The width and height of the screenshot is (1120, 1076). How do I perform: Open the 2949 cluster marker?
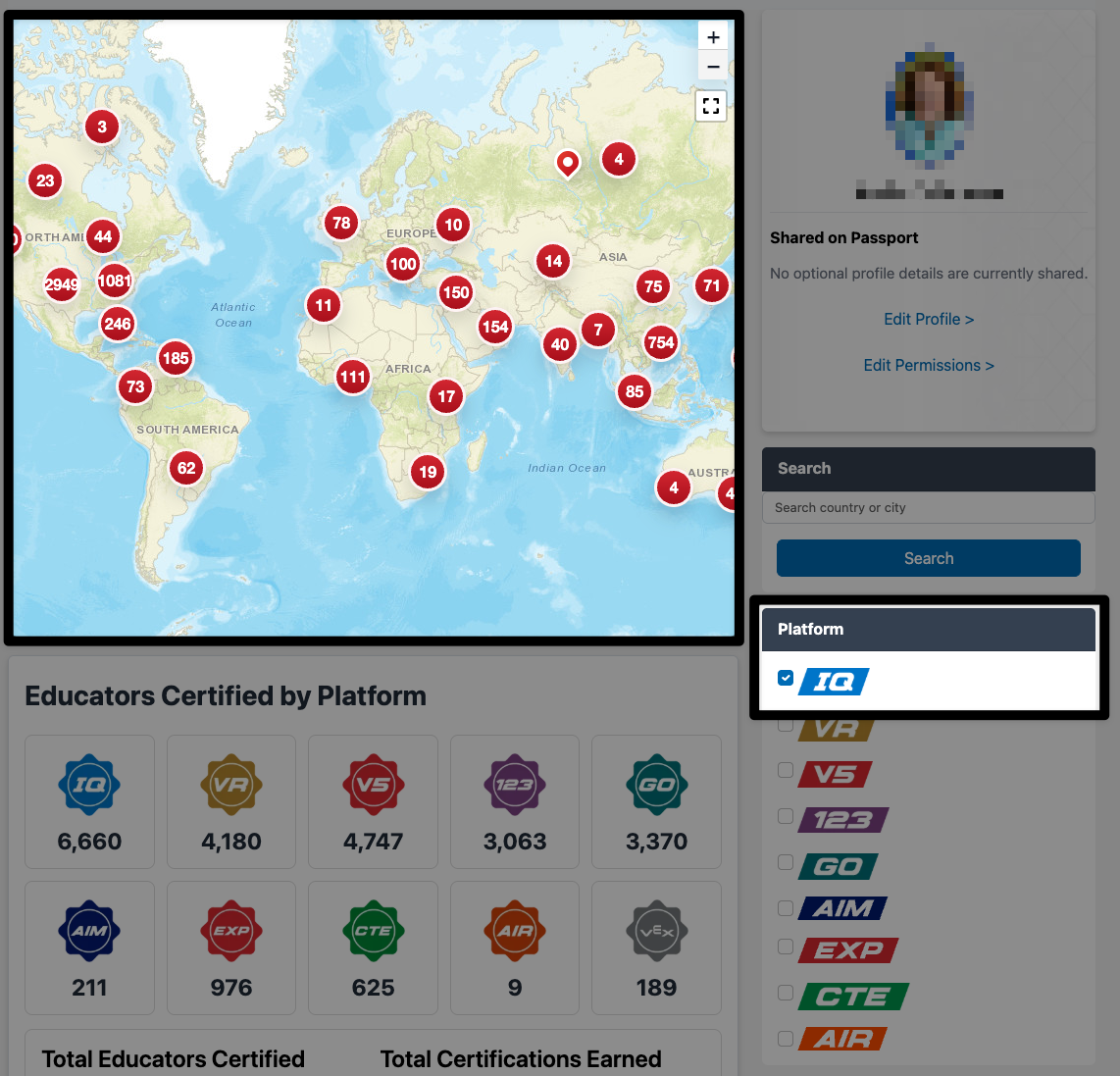(62, 284)
